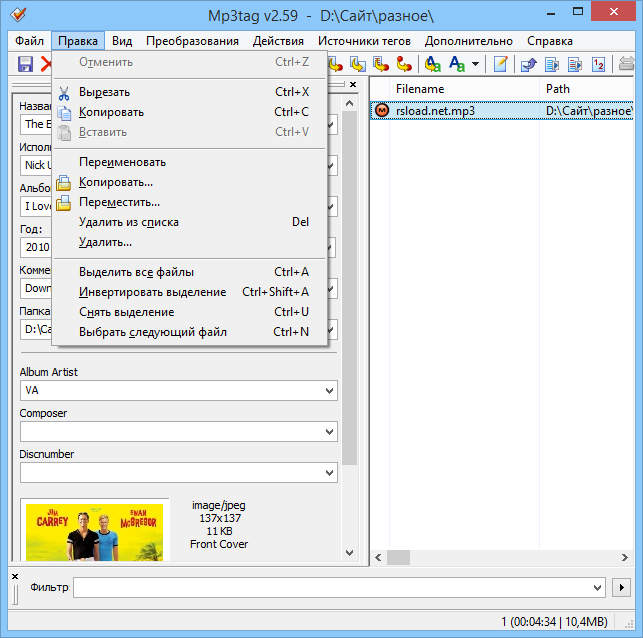
Task: Open the Действия menu
Action: (278, 41)
